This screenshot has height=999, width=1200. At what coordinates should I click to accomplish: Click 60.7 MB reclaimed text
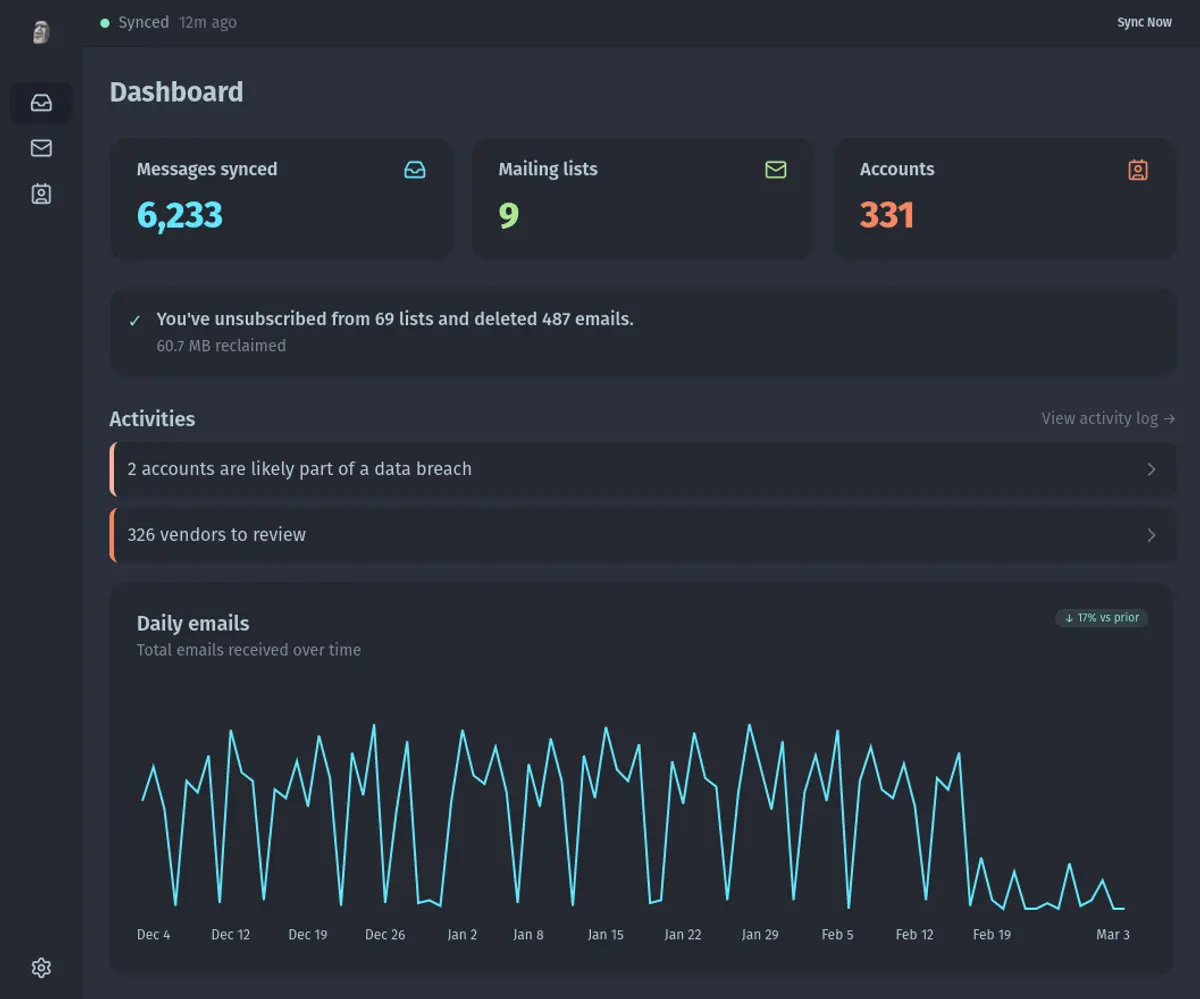pos(221,346)
